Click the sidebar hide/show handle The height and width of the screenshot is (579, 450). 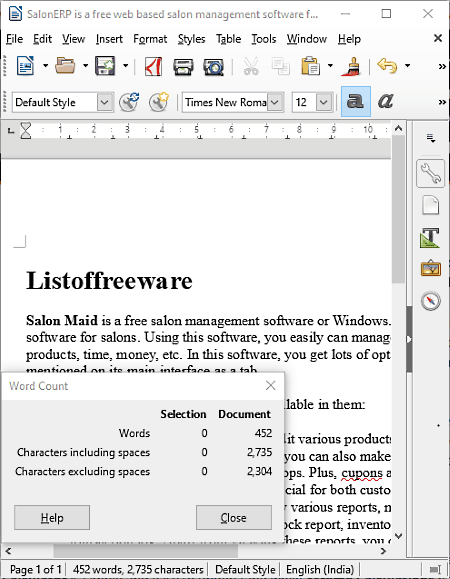(x=409, y=339)
